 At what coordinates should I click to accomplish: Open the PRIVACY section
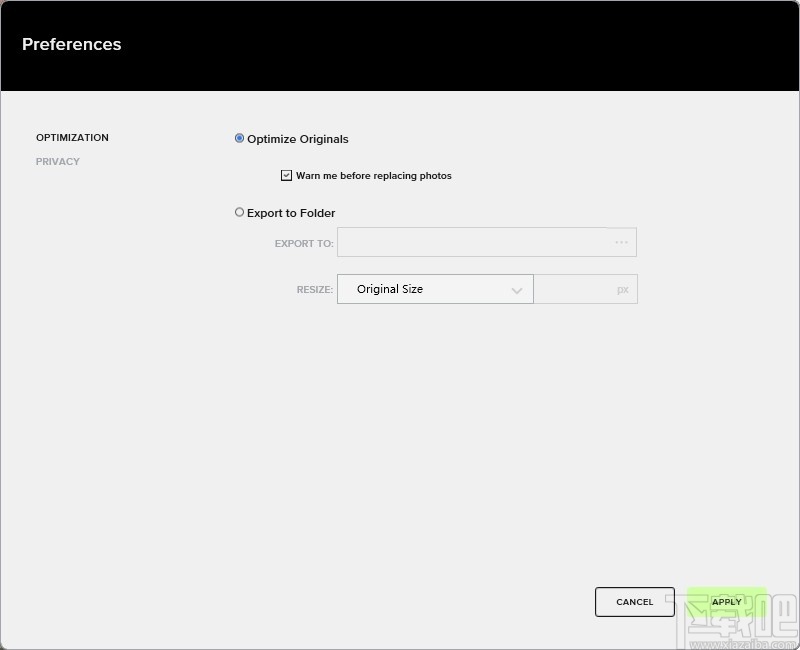click(x=58, y=162)
